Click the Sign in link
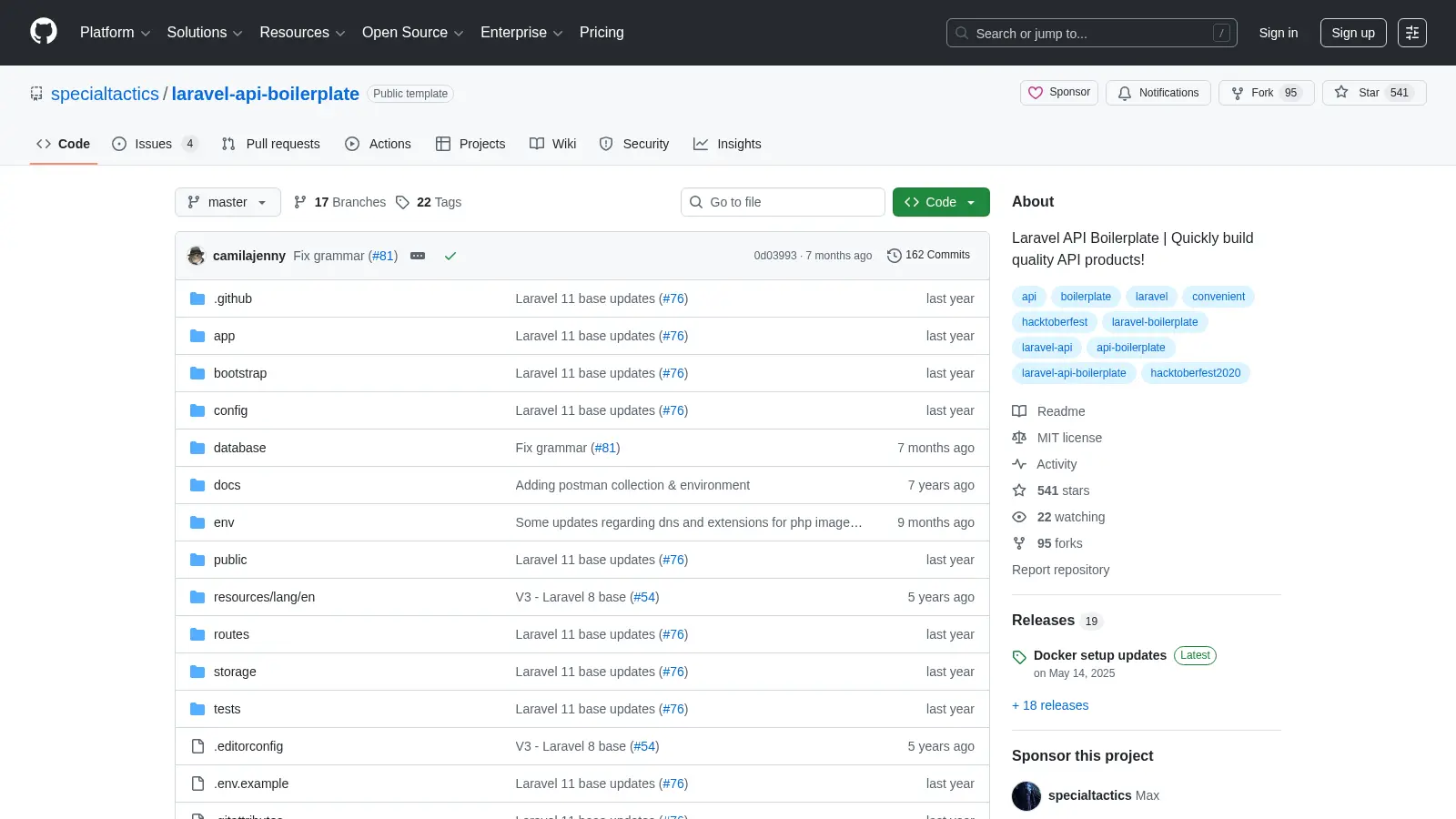 click(1279, 33)
